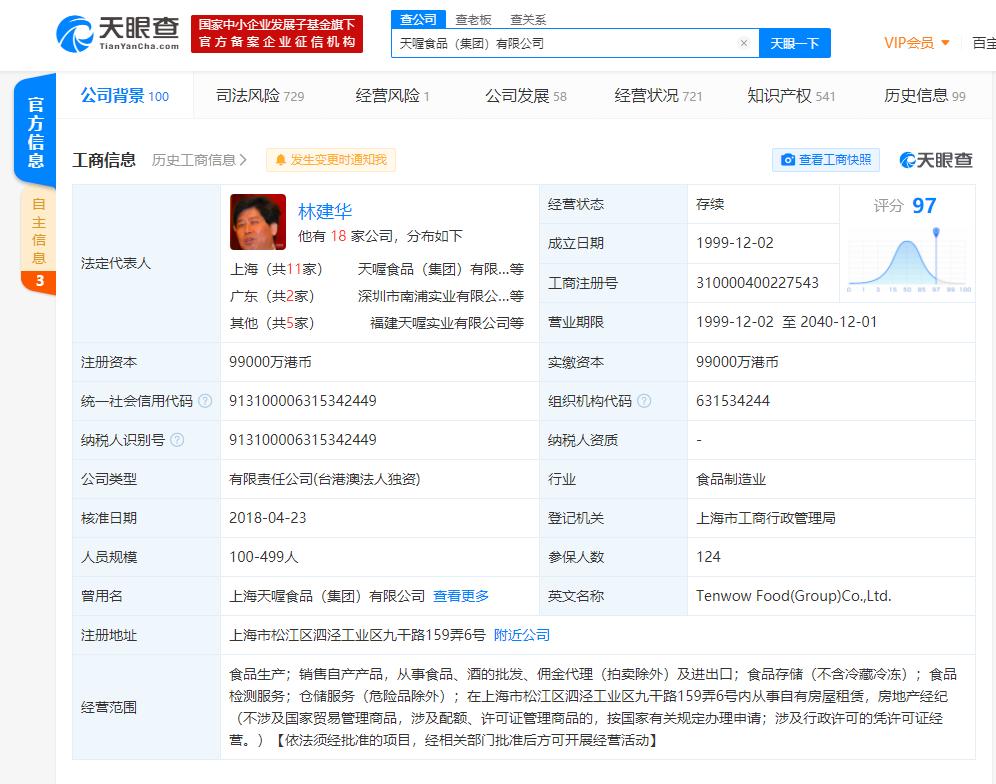Click the help icon beside 统一社会信用代码
The image size is (996, 784).
click(205, 401)
